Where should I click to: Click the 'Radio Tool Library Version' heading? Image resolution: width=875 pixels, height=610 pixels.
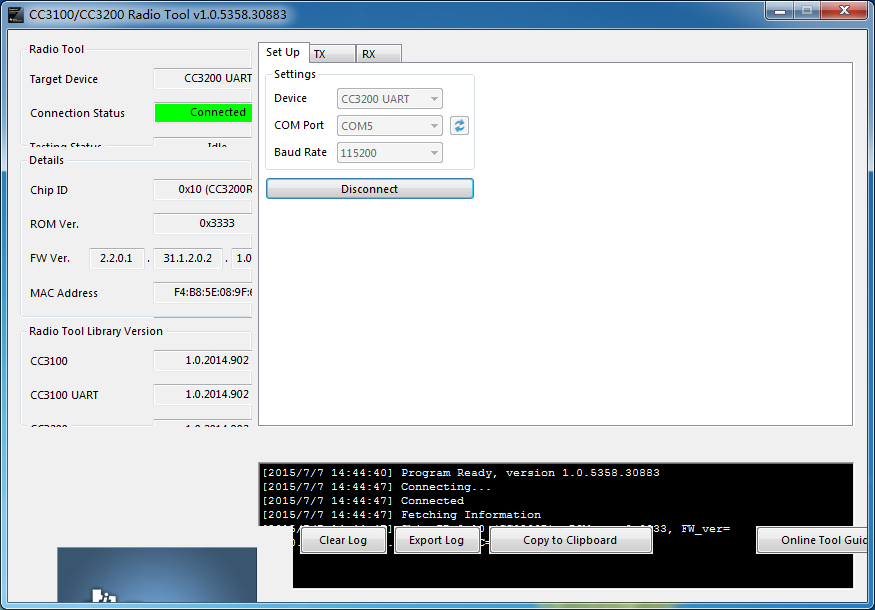[96, 331]
